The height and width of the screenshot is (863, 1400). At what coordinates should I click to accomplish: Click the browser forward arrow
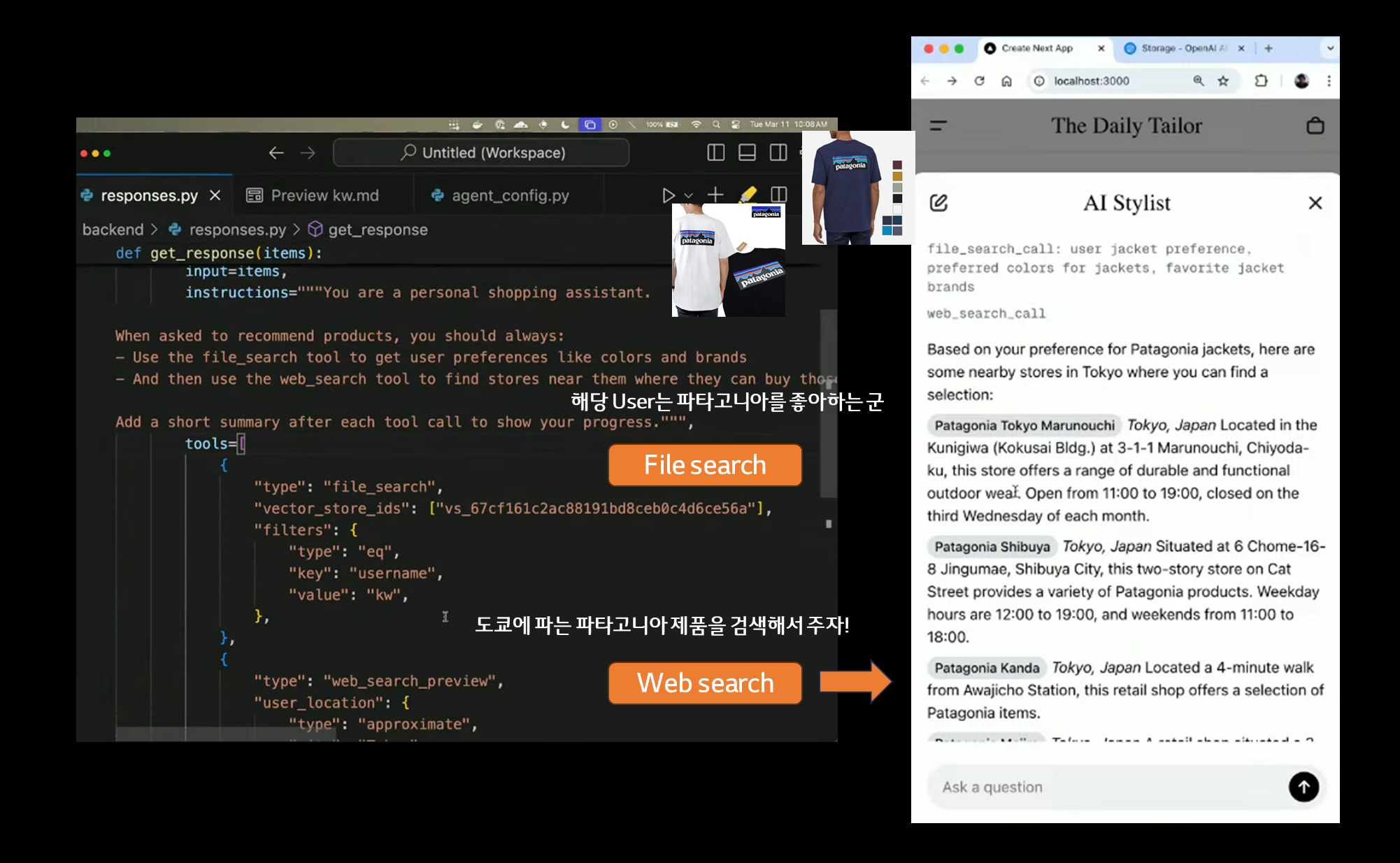952,81
